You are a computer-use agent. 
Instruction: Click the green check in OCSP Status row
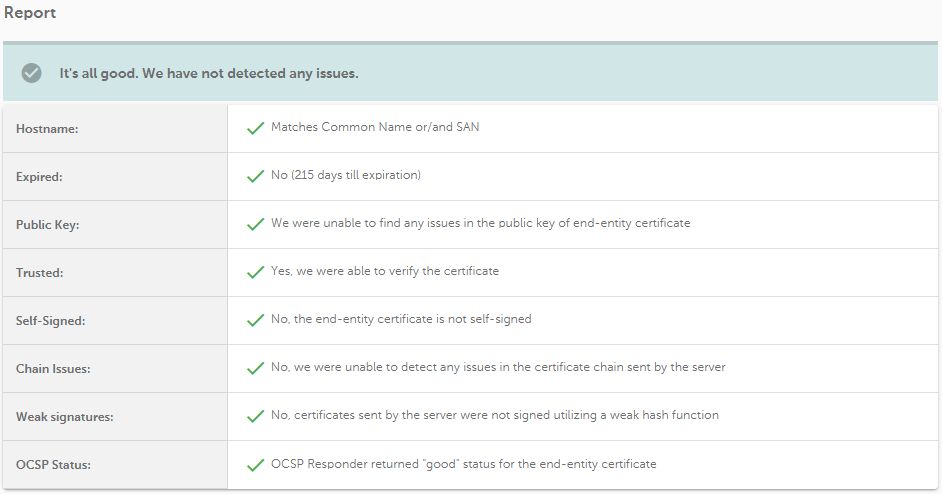coord(255,465)
